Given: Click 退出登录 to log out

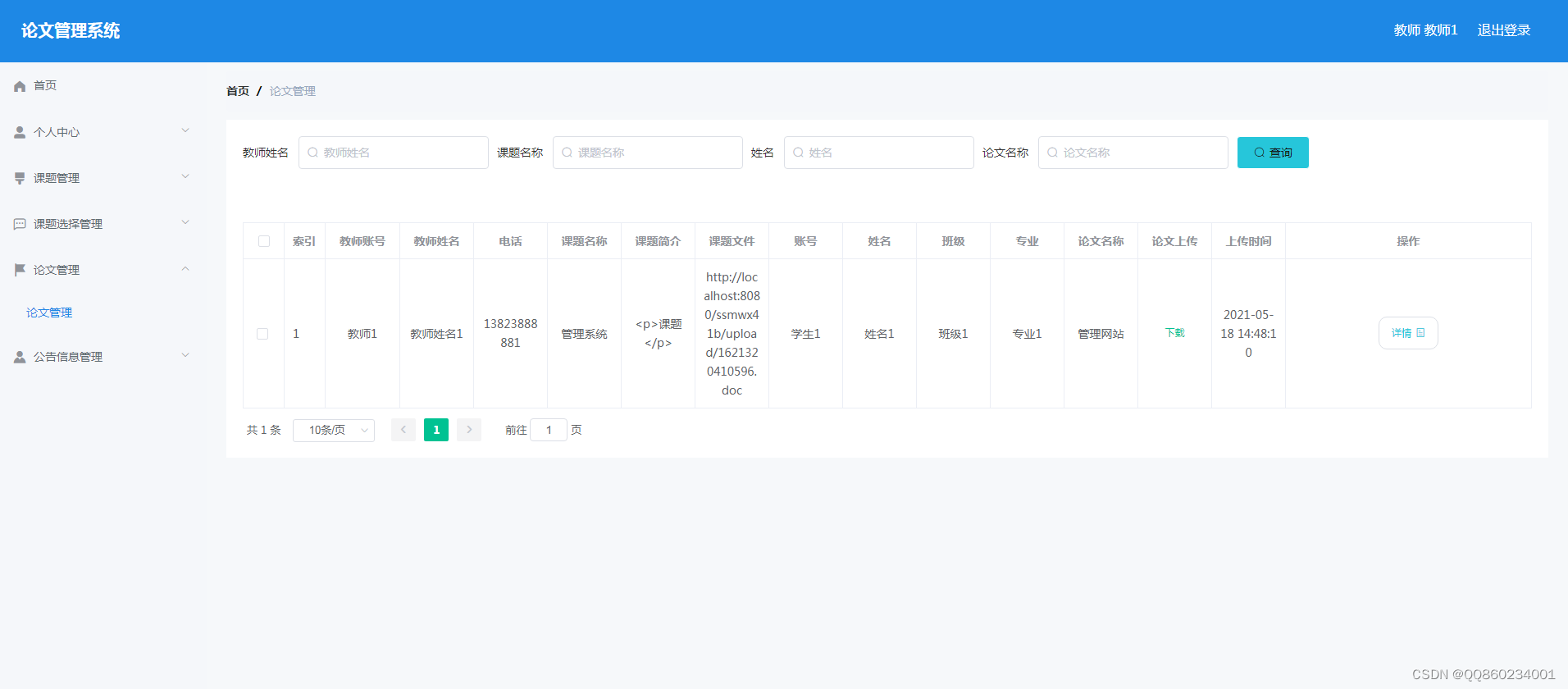Looking at the screenshot, I should tap(1504, 30).
